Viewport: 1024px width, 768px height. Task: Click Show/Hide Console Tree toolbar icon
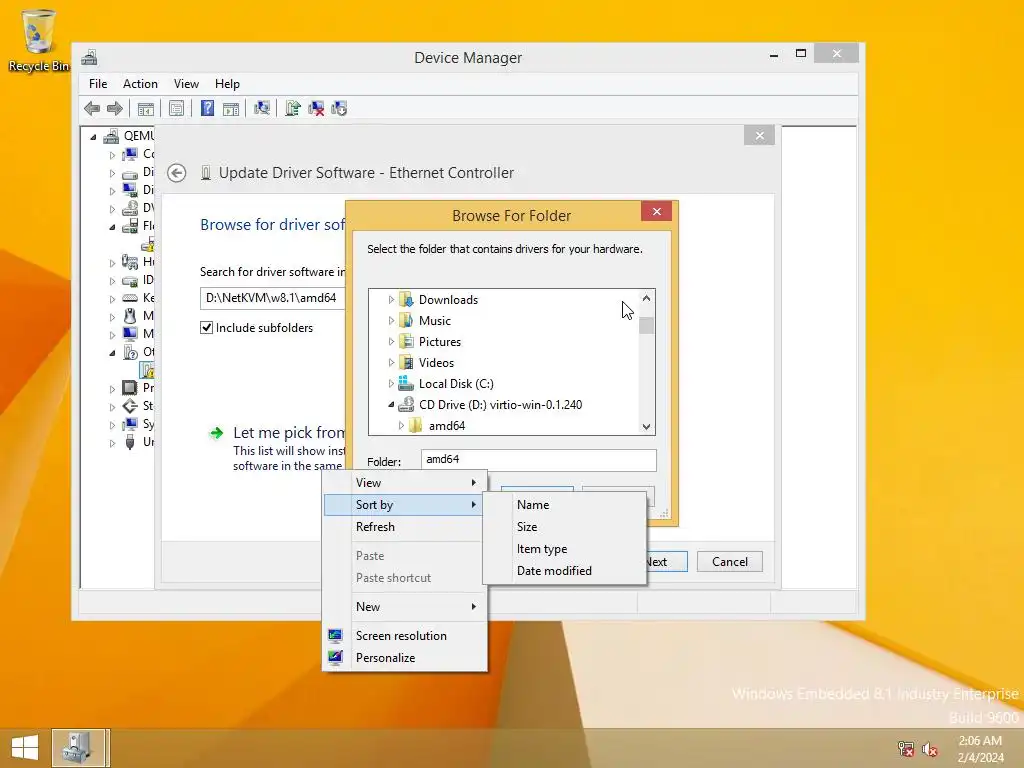coord(146,108)
